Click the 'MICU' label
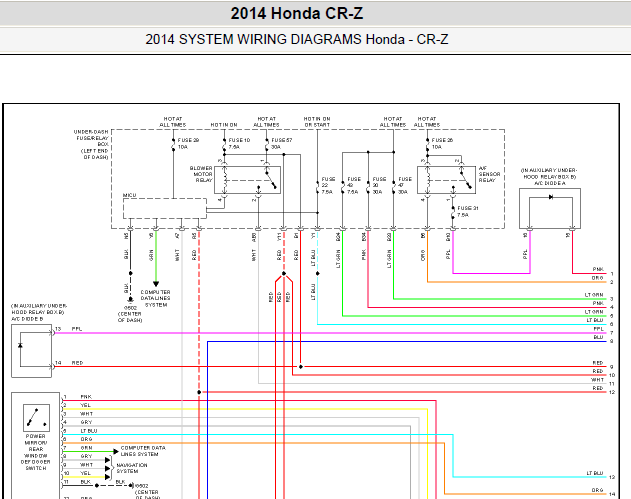Screen dimensions: 631x499 click(130, 195)
